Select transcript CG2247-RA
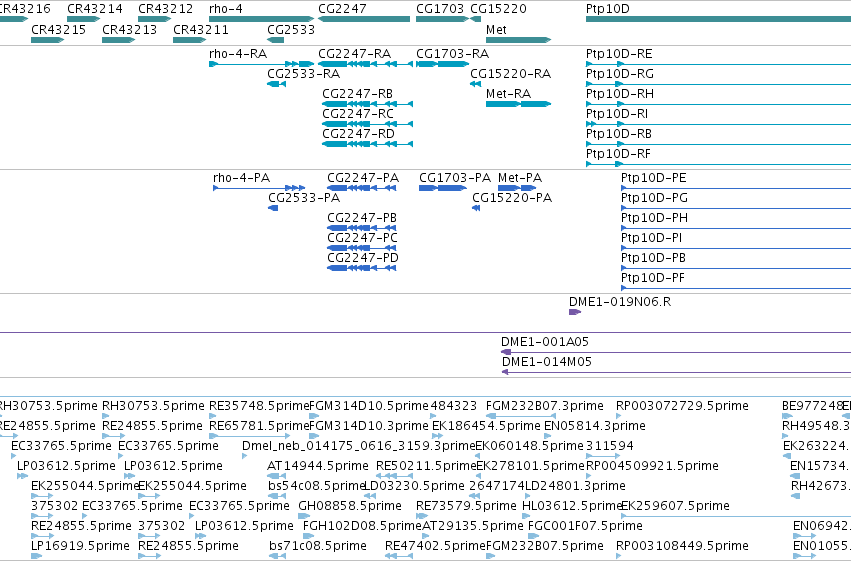Screen dimensions: 851x561 [x=354, y=54]
